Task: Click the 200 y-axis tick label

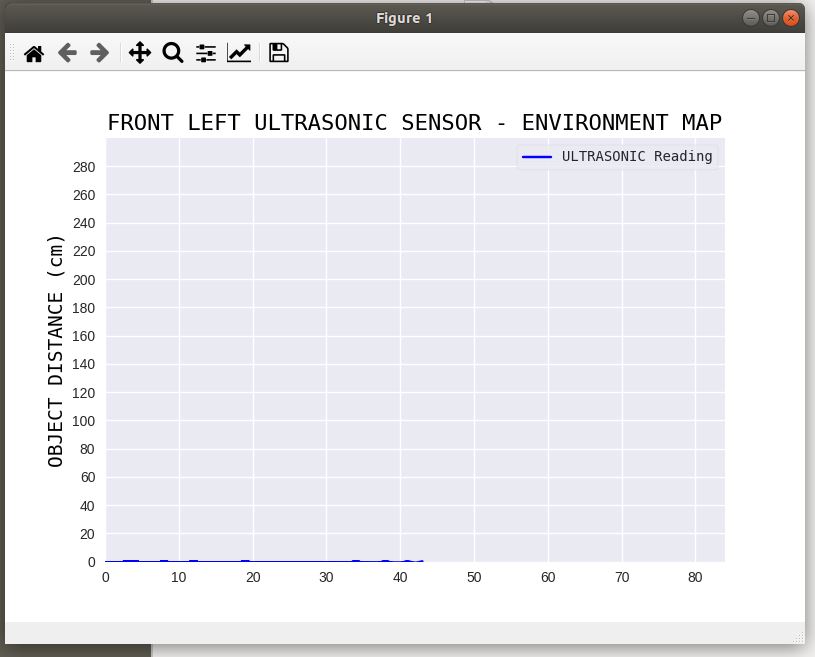Action: pyautogui.click(x=84, y=280)
